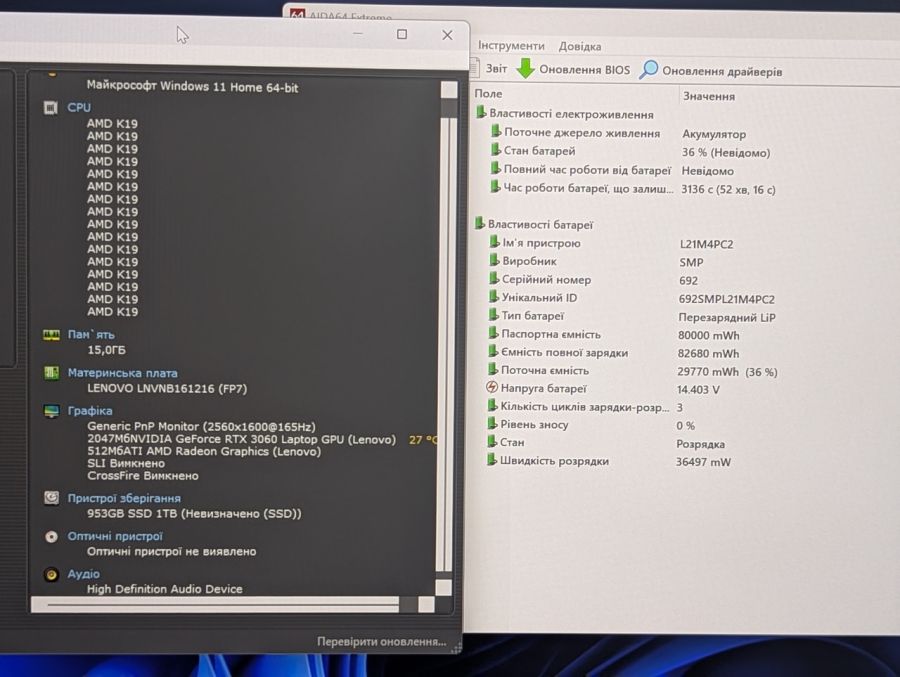
Task: Select the NVIDIA GeForce RTX 3060 Laptop GPU line
Action: (242, 439)
